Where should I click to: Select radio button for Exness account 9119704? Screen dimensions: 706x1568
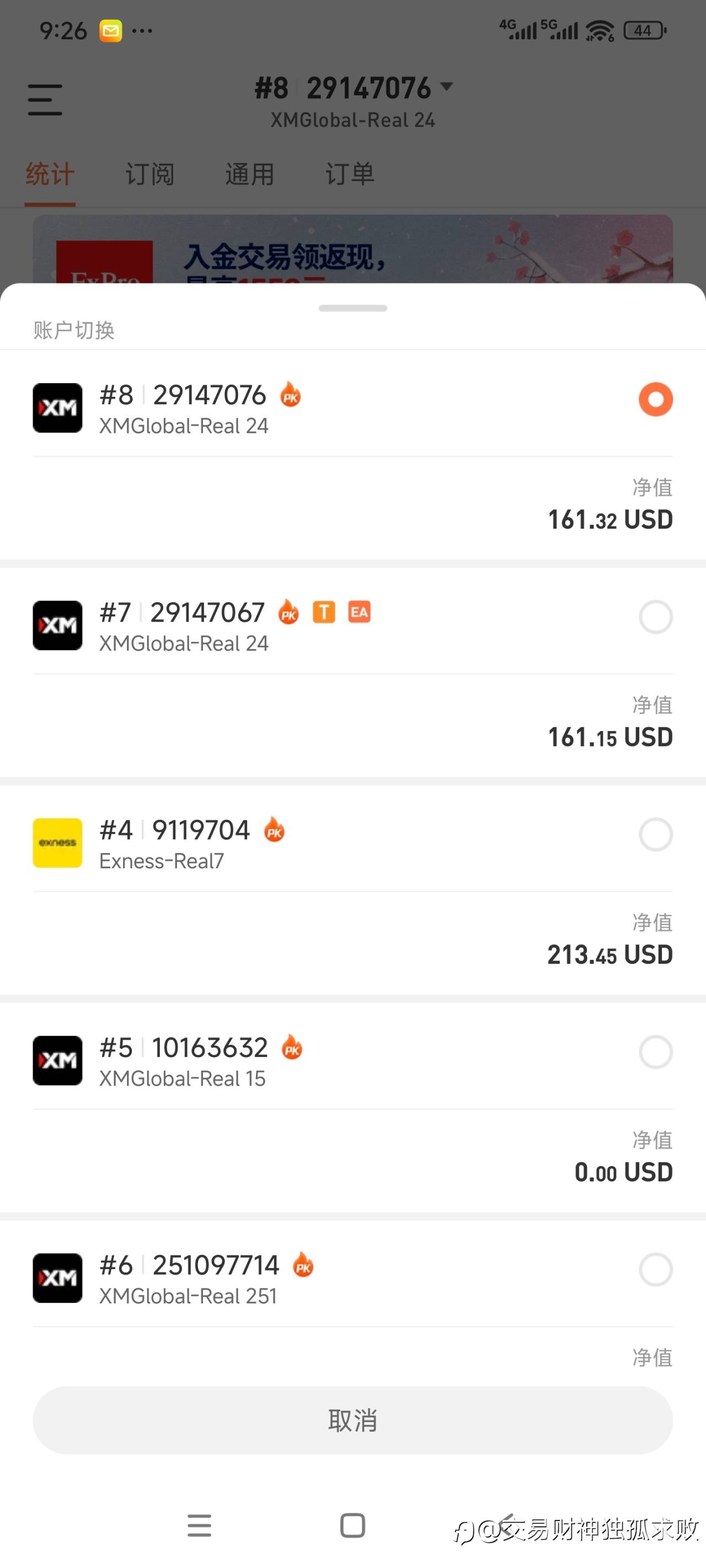(655, 835)
